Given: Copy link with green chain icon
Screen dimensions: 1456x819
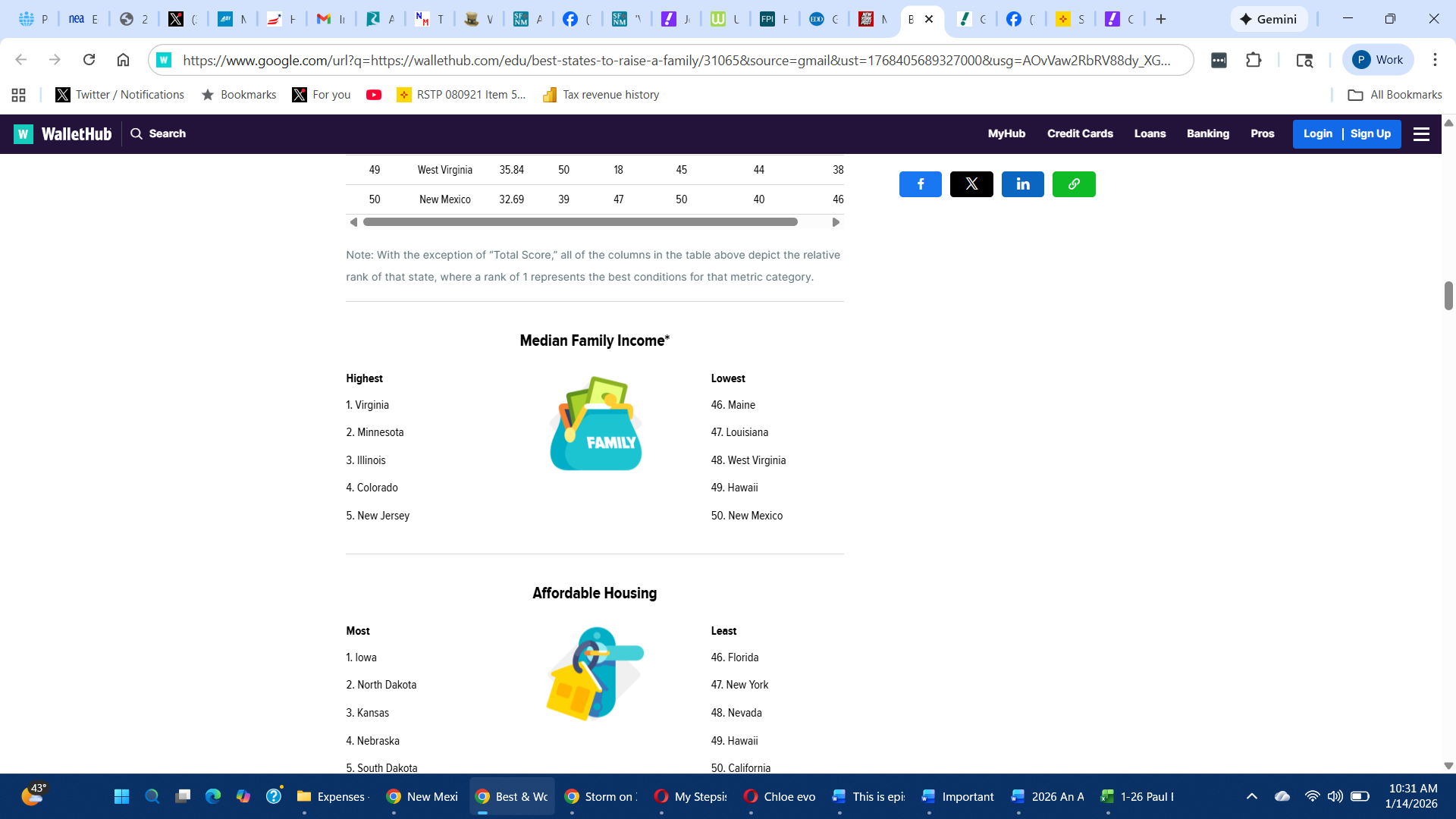Looking at the screenshot, I should point(1074,184).
